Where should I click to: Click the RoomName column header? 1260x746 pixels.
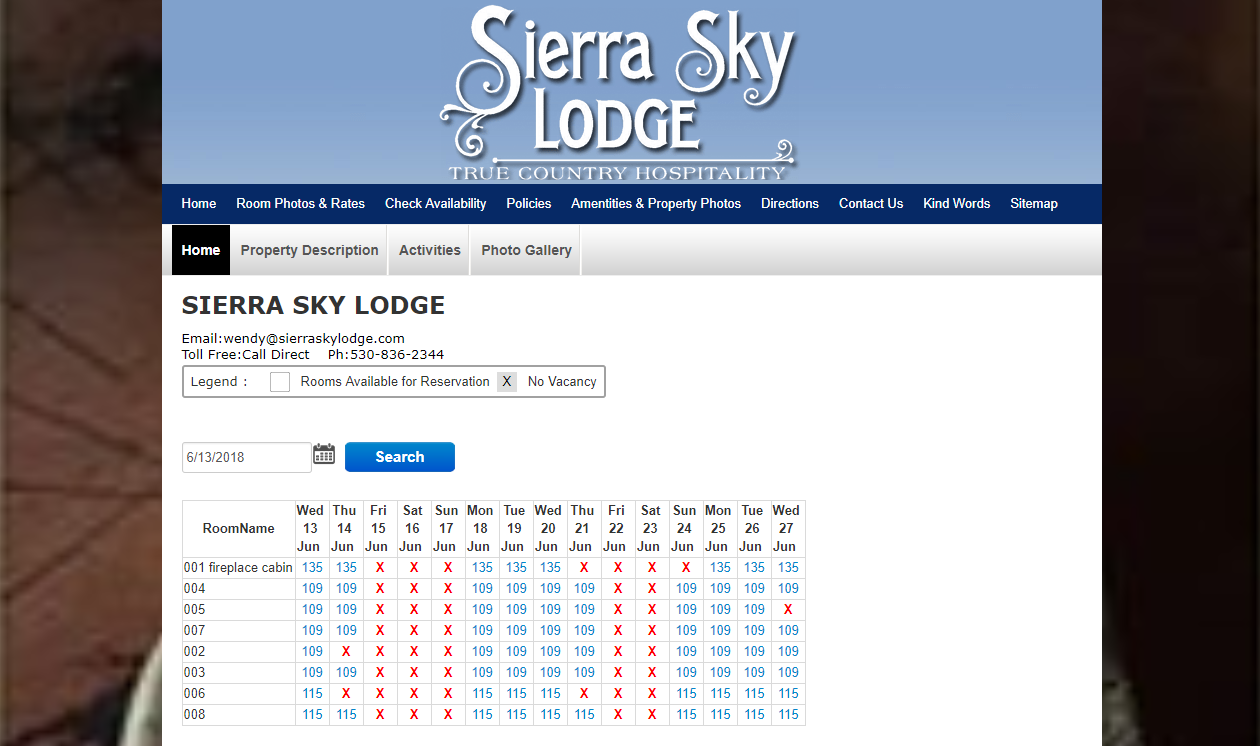[x=239, y=529]
